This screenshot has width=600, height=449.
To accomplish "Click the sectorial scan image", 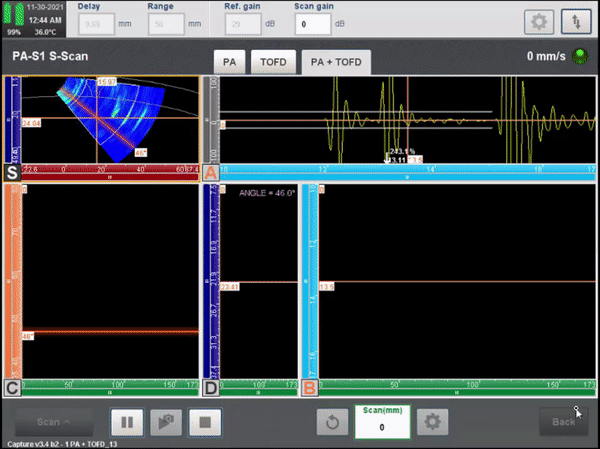I will tap(111, 119).
